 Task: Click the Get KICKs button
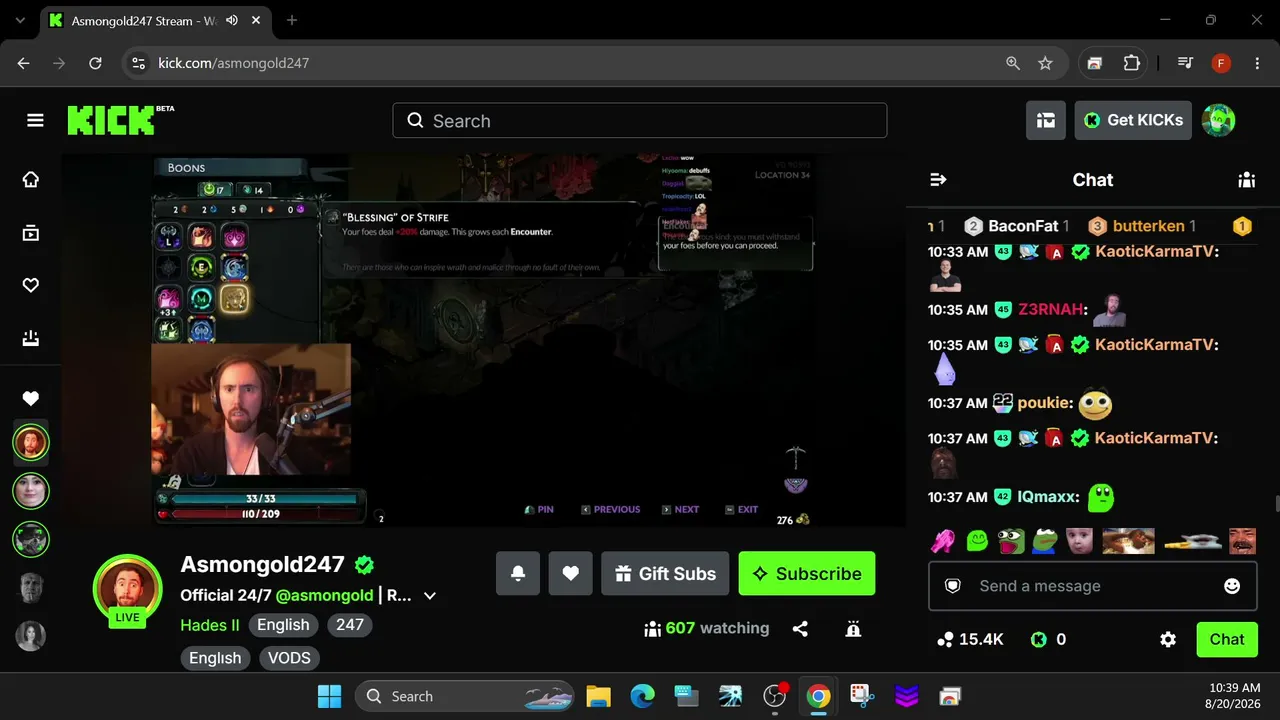pos(1133,120)
